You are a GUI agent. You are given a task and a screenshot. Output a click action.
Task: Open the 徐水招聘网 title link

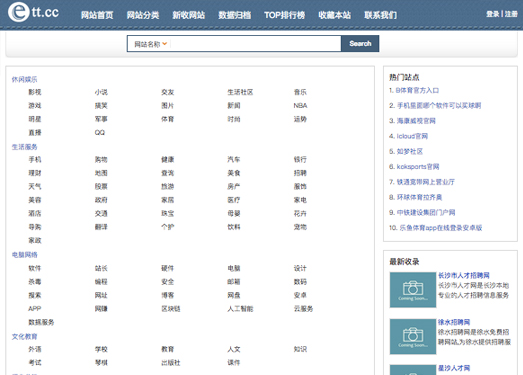[x=454, y=322]
